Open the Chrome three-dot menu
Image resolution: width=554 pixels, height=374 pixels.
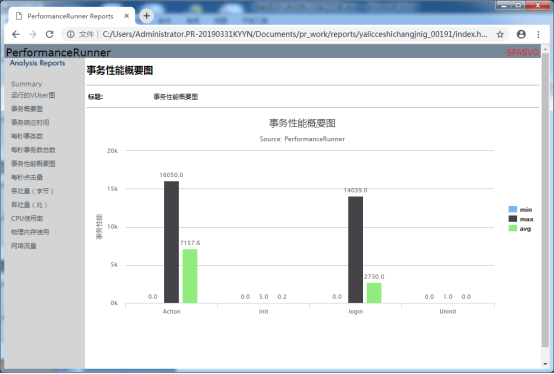(x=538, y=34)
